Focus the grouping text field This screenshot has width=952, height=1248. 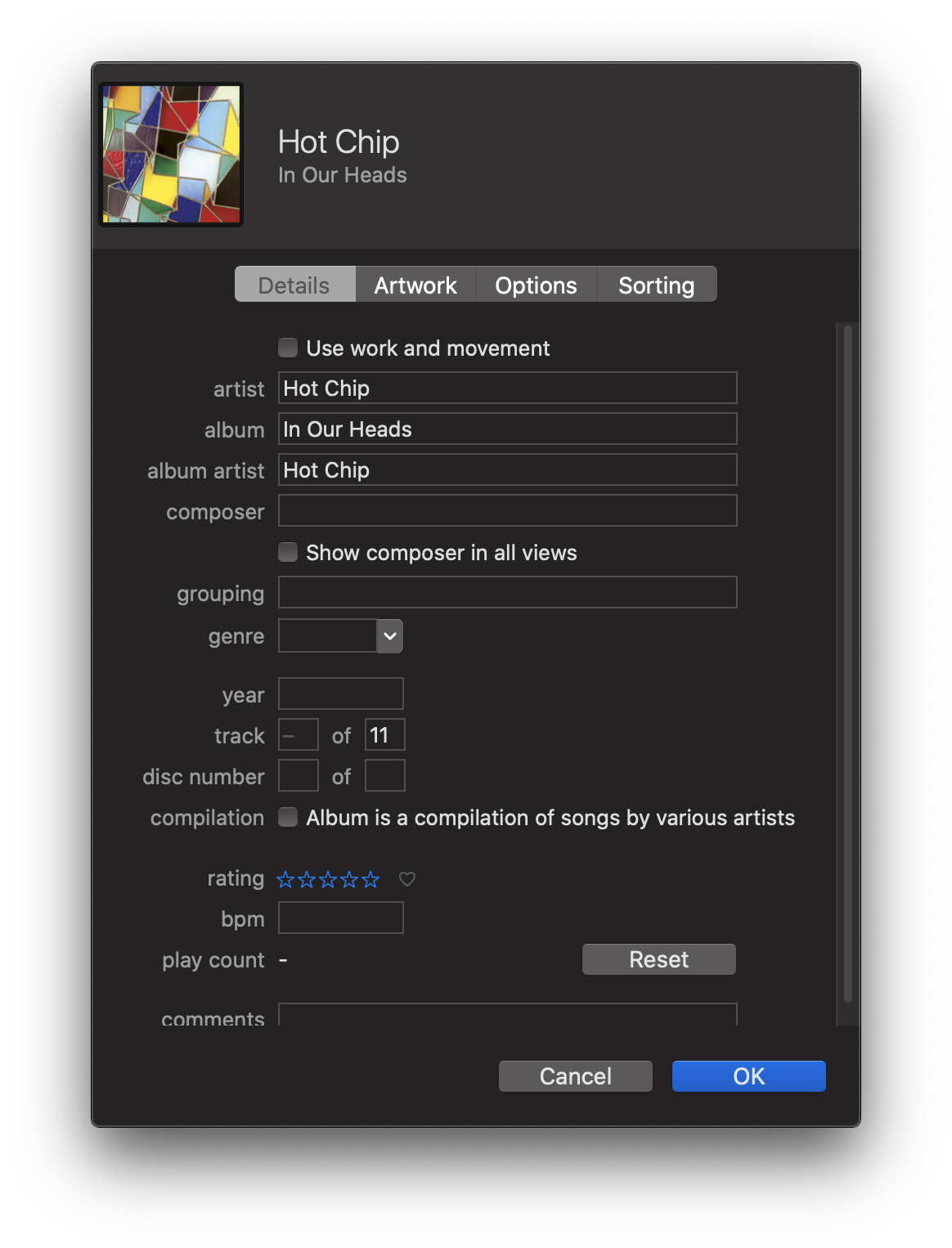pyautogui.click(x=508, y=592)
